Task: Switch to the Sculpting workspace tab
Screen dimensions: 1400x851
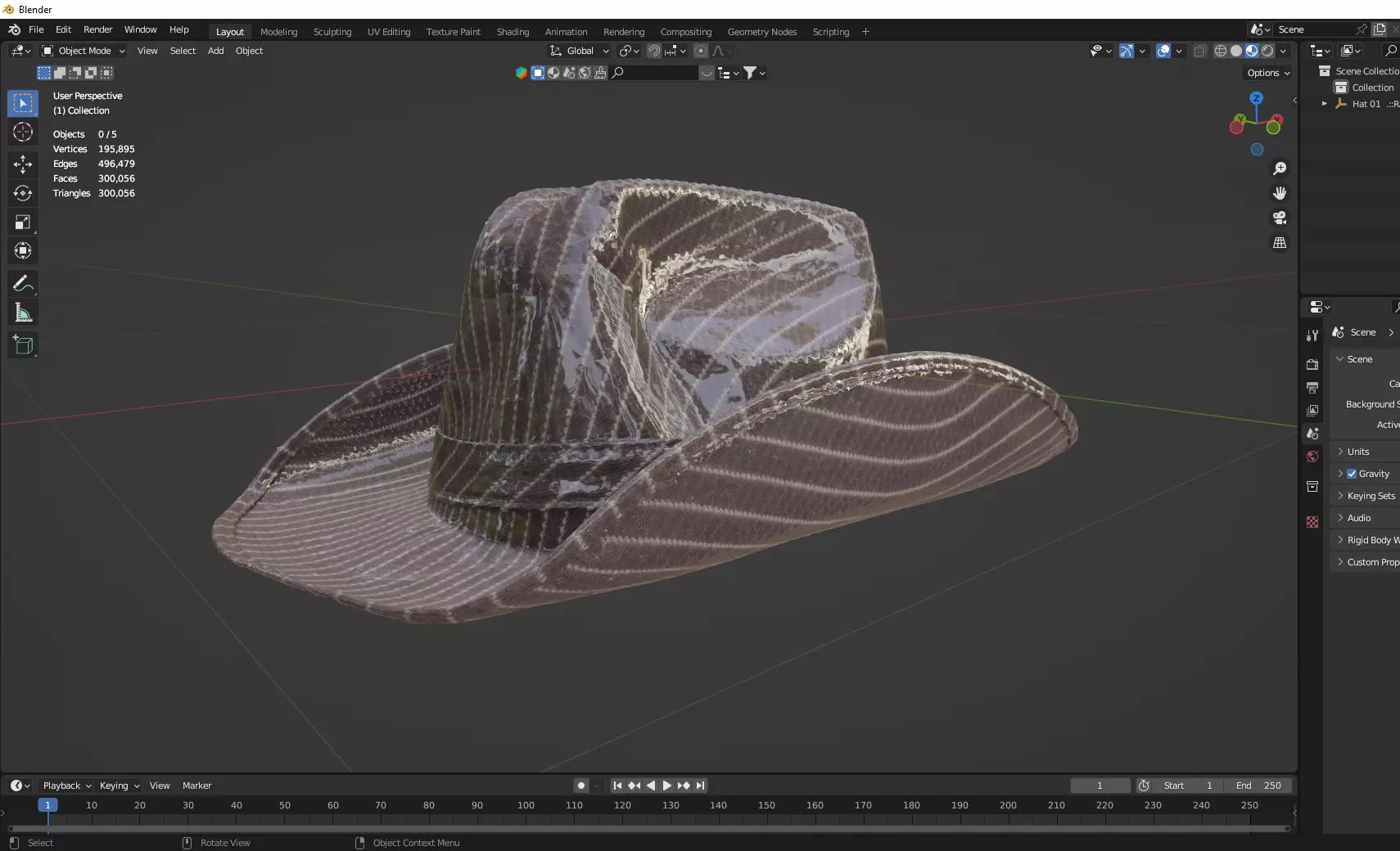Action: point(332,32)
